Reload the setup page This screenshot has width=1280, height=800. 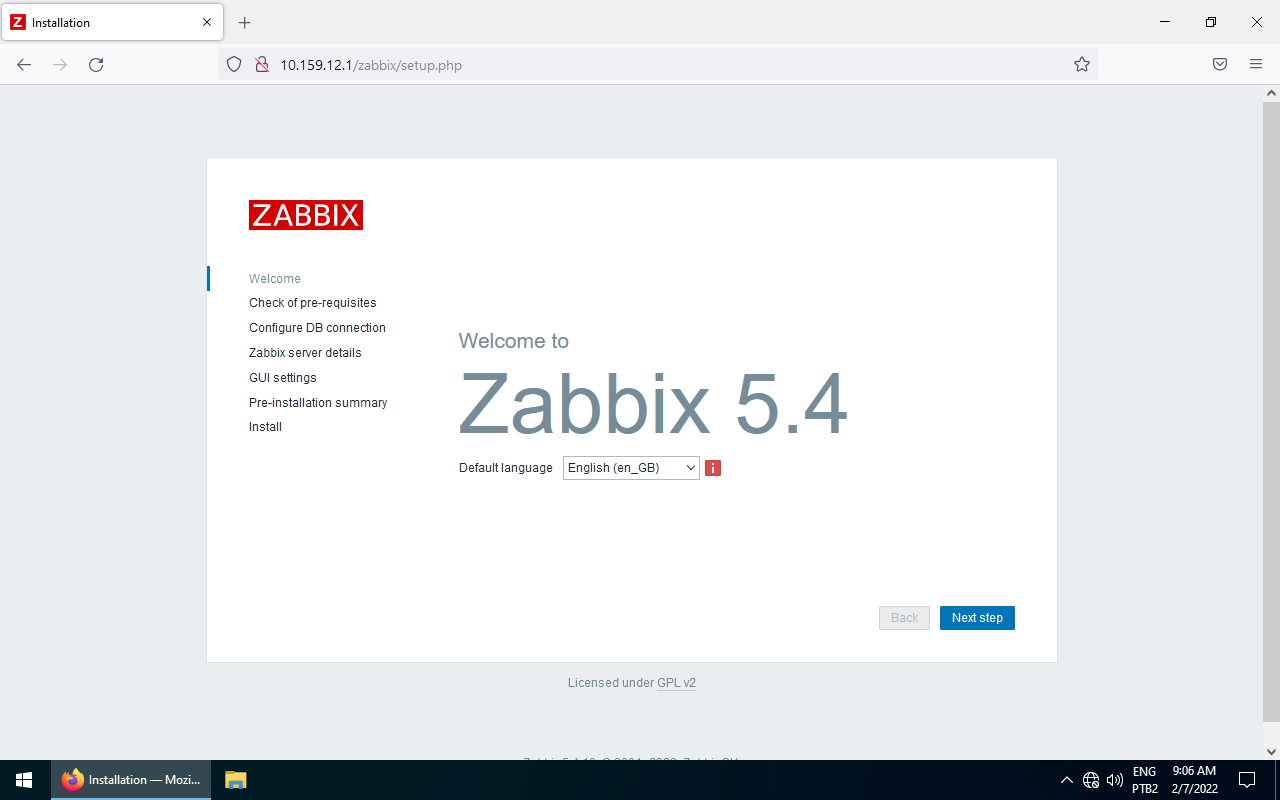(x=96, y=64)
